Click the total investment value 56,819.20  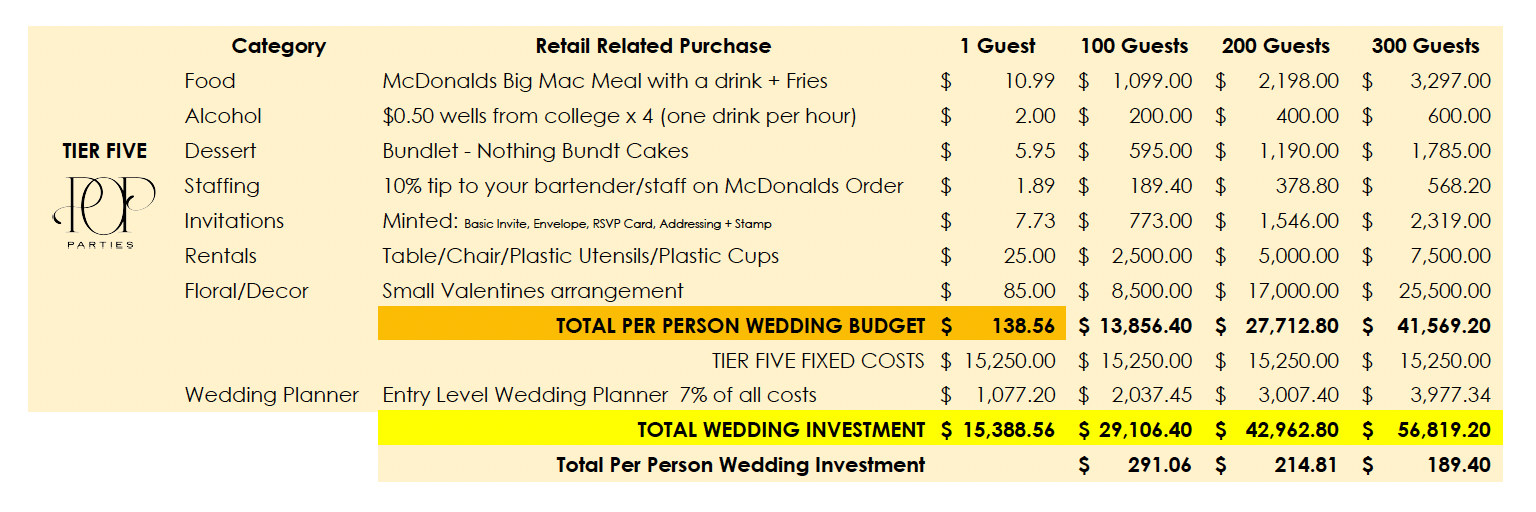point(1441,430)
